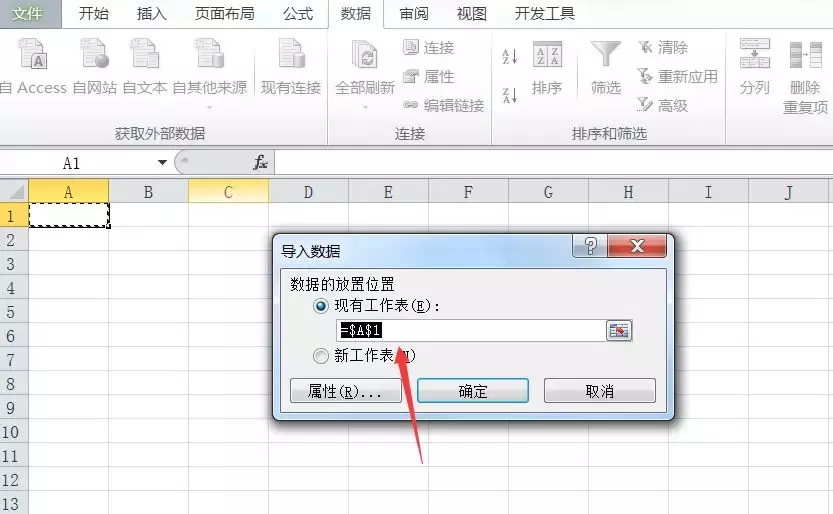Select column F header

469,192
